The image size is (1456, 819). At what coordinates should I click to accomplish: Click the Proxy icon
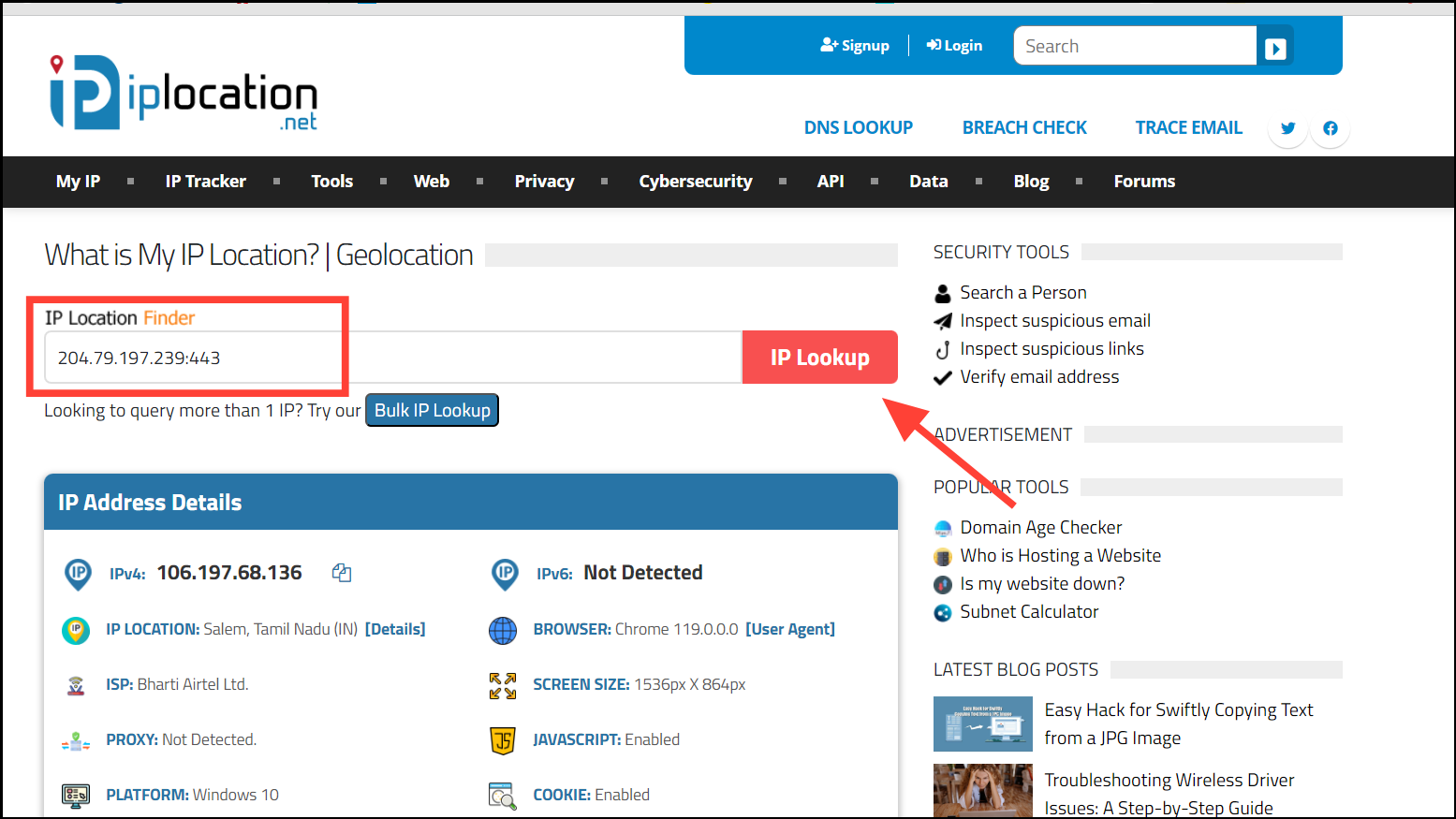[76, 740]
